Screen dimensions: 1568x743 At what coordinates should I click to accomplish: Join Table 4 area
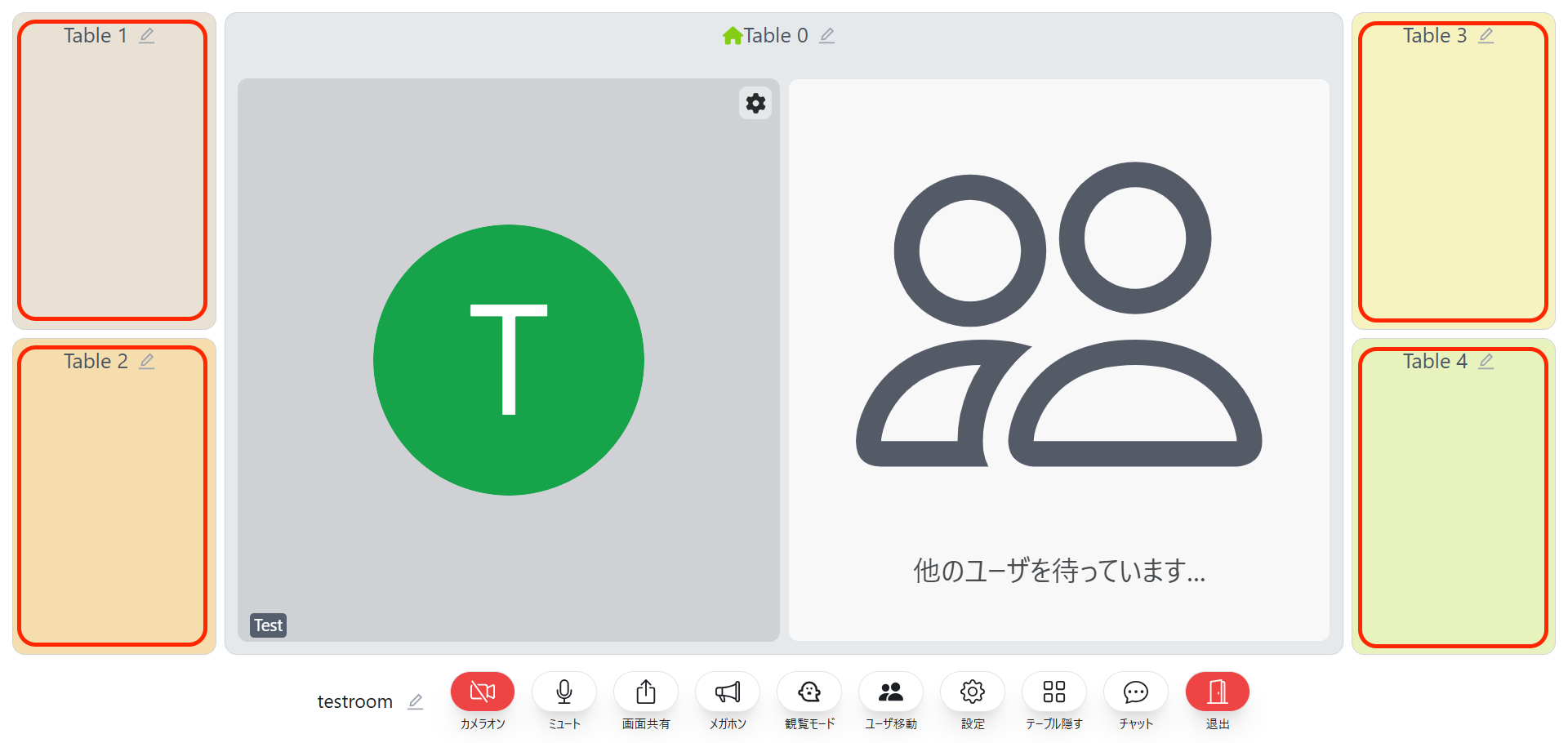point(1453,506)
